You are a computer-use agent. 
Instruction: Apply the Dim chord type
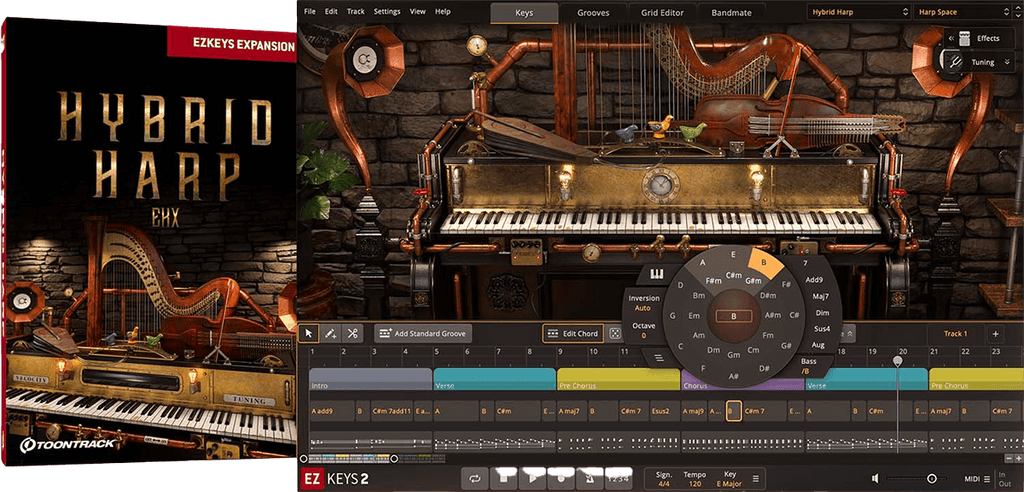pos(822,312)
